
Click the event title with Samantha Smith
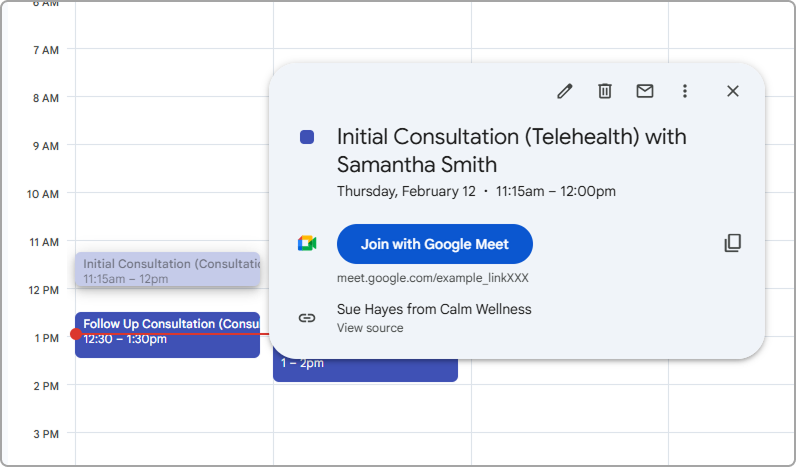[x=511, y=150]
